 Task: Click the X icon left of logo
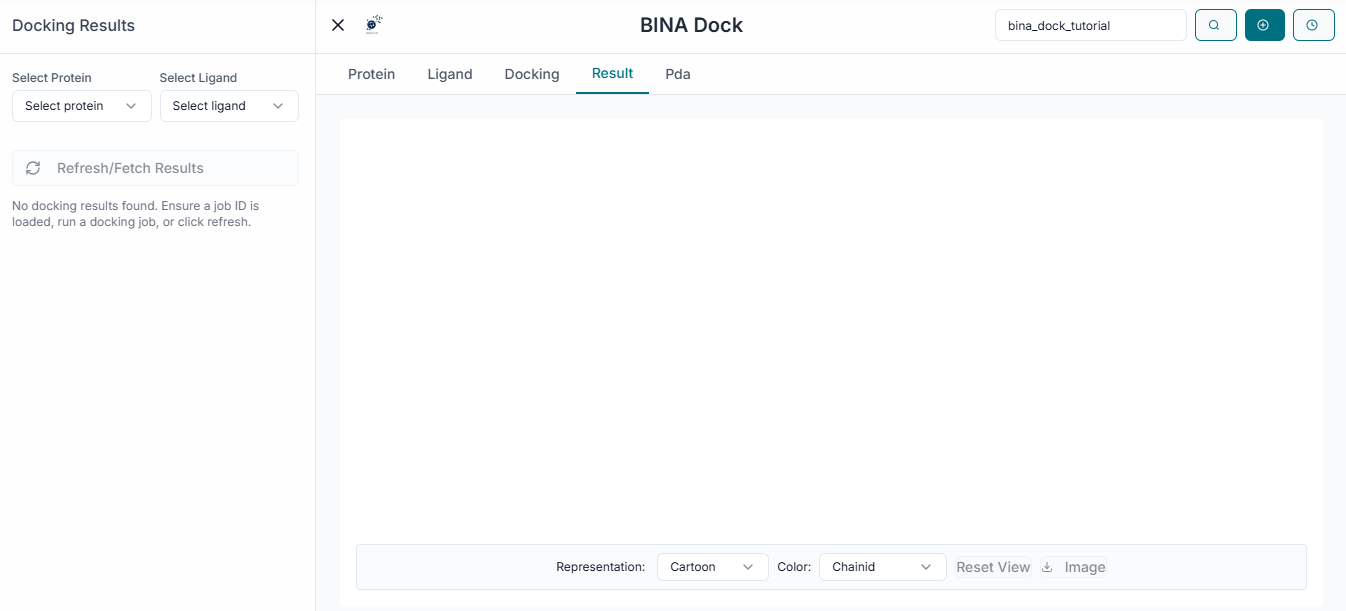(338, 25)
